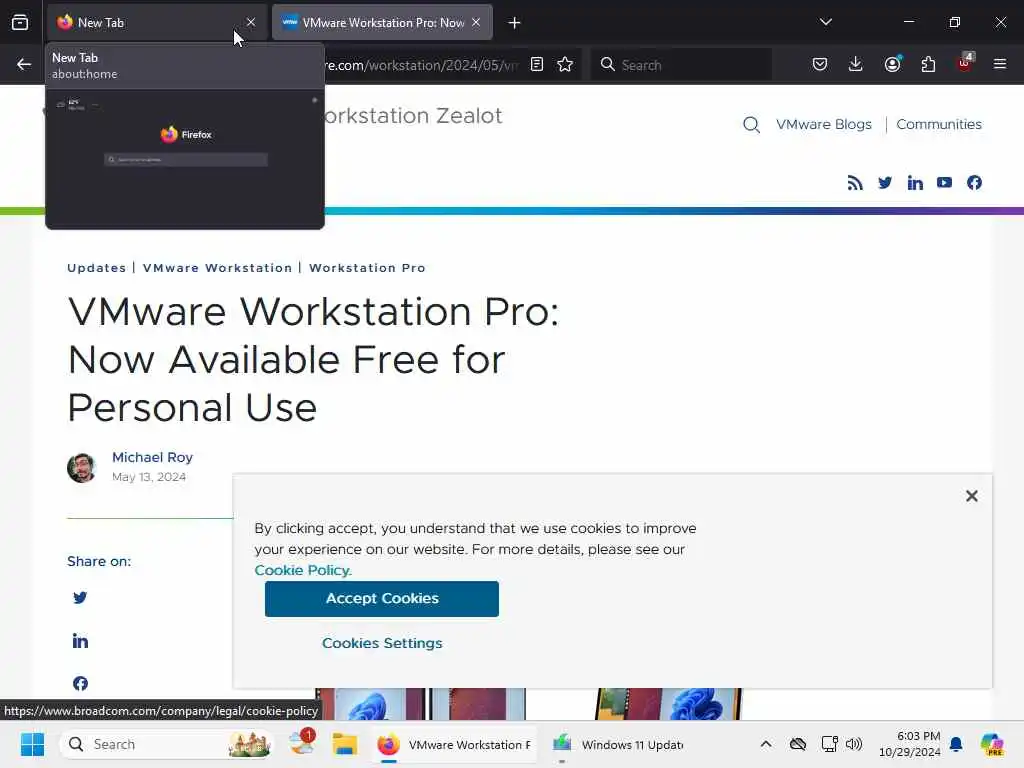This screenshot has height=768, width=1024.
Task: Open the header Facebook icon
Action: point(974,183)
